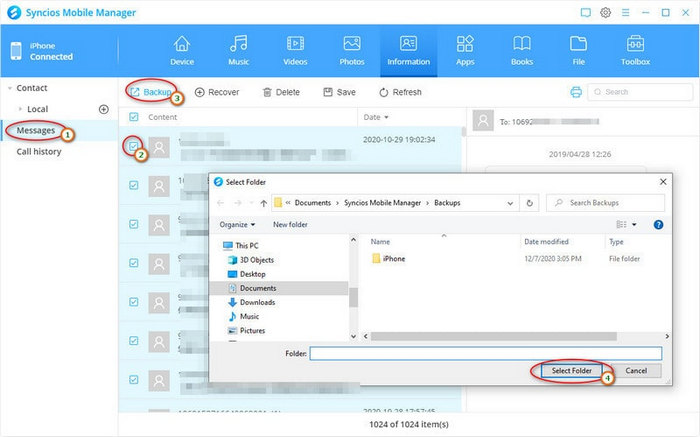The image size is (700, 437).
Task: Go forward in Select Folder dialog
Action: 238,203
